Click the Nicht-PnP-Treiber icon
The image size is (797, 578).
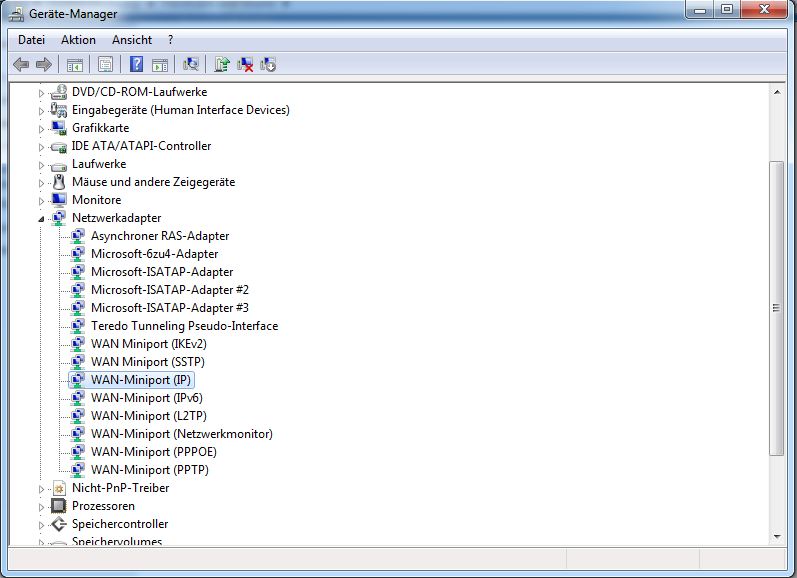59,488
